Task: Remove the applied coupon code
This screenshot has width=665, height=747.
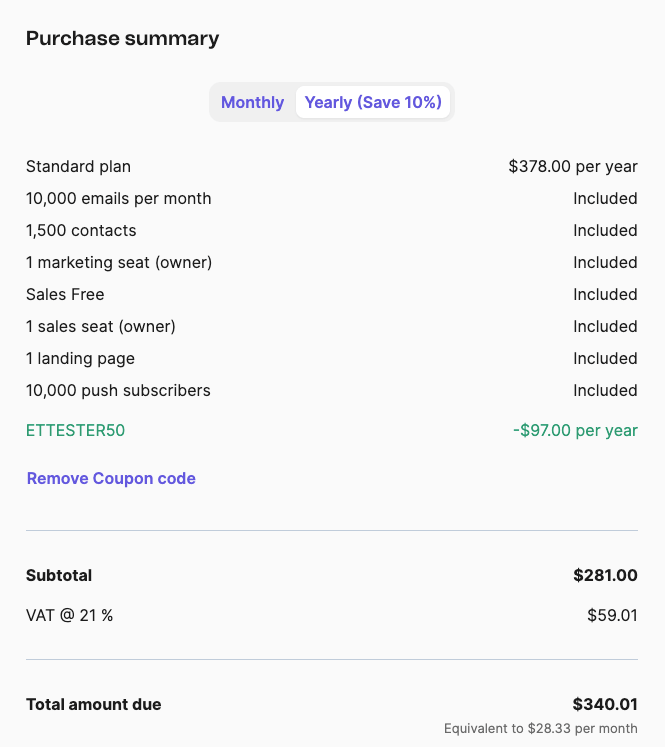Action: click(111, 478)
